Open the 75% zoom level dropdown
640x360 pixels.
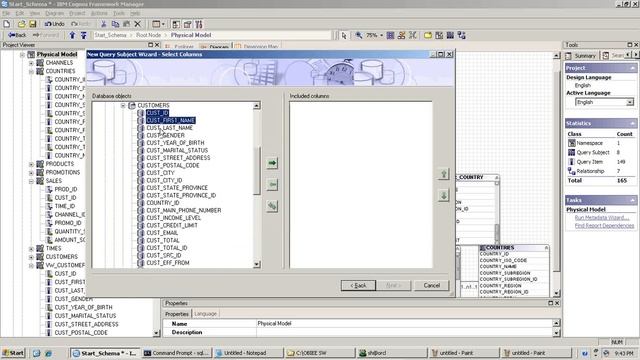tap(382, 36)
